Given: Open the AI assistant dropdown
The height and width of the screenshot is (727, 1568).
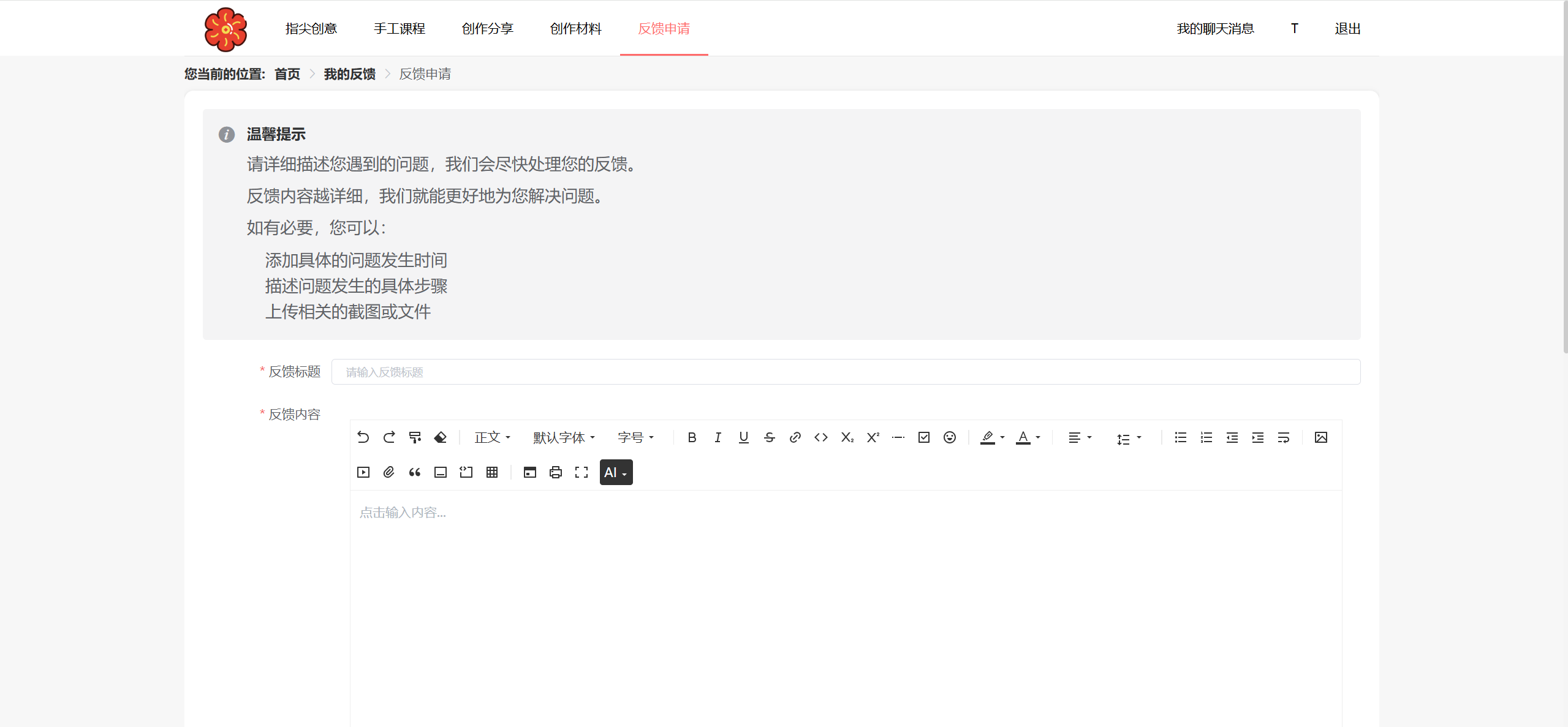Looking at the screenshot, I should (616, 472).
